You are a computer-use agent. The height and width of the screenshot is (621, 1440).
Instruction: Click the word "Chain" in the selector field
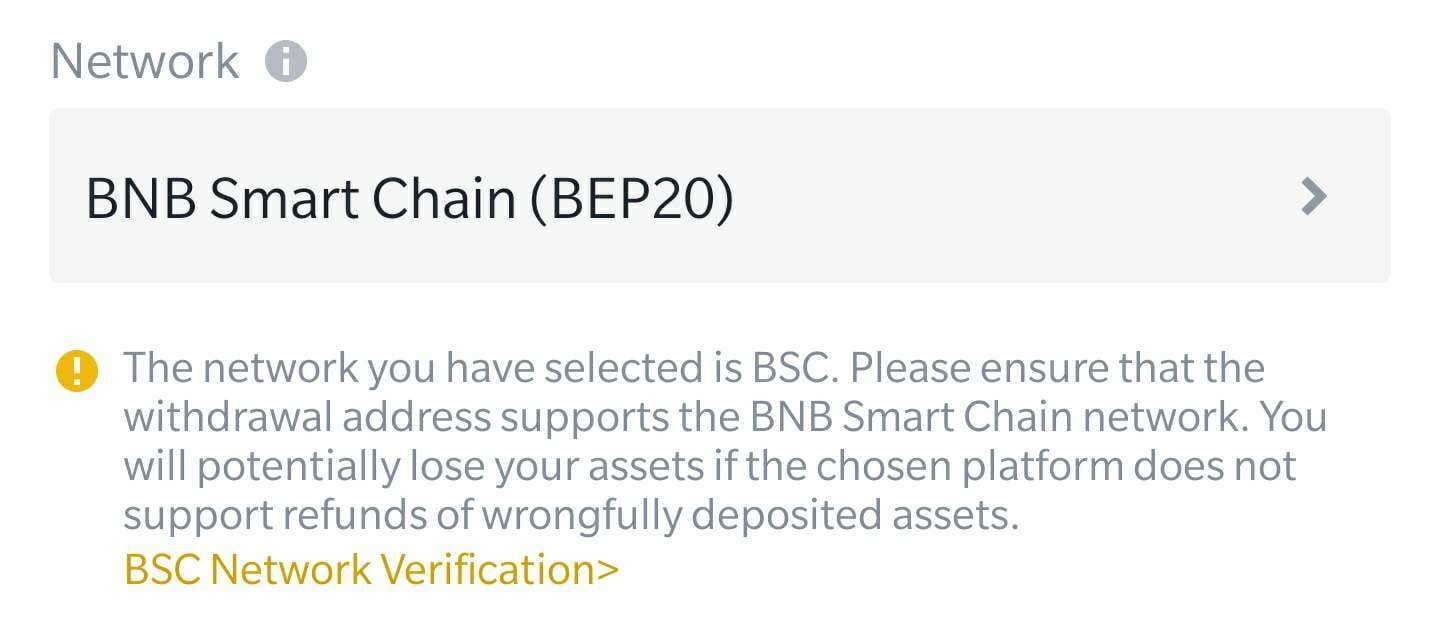pyautogui.click(x=444, y=198)
